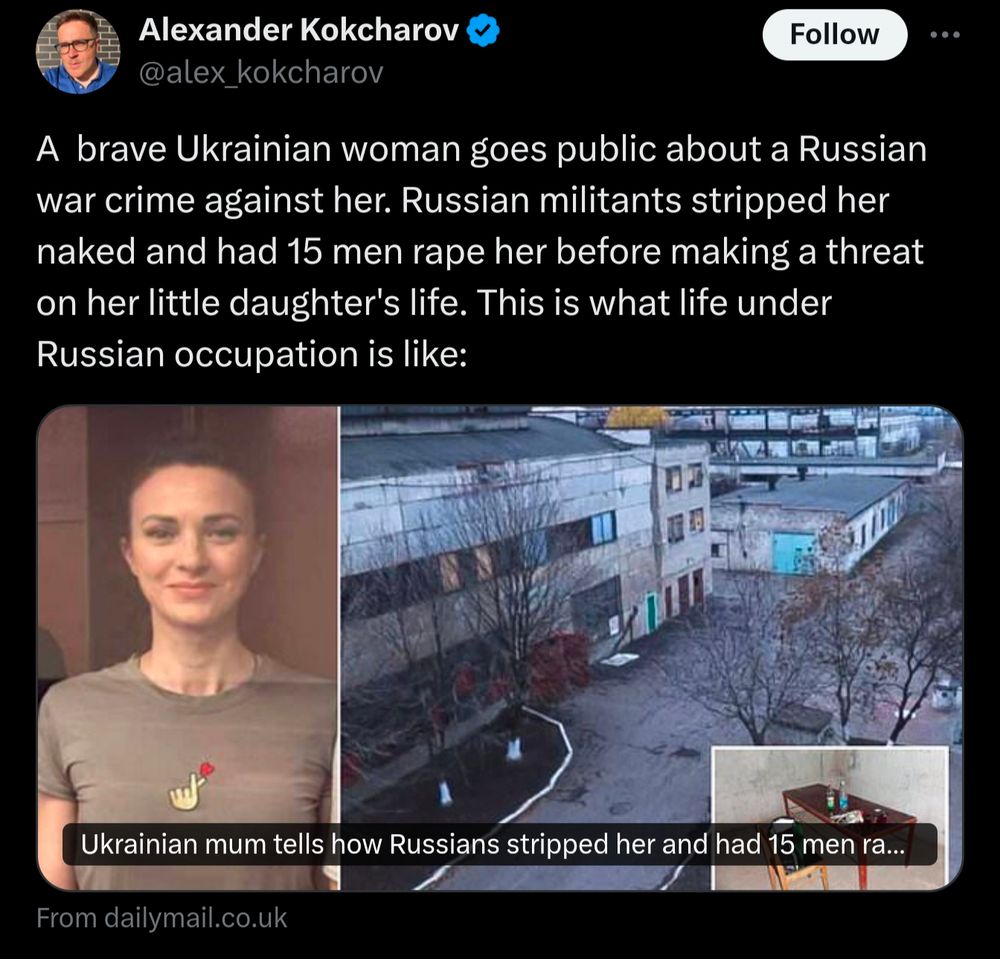
Task: Open the three-dot more options menu
Action: pos(945,35)
